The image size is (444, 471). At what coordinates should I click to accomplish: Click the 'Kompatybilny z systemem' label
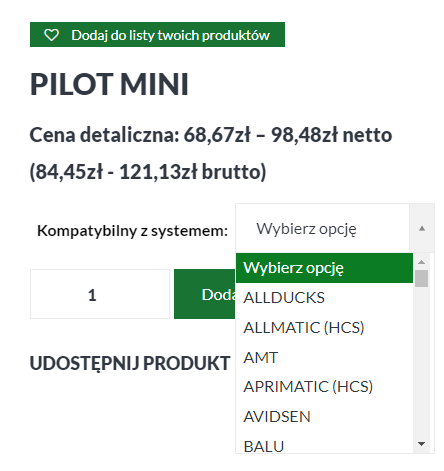(x=132, y=231)
